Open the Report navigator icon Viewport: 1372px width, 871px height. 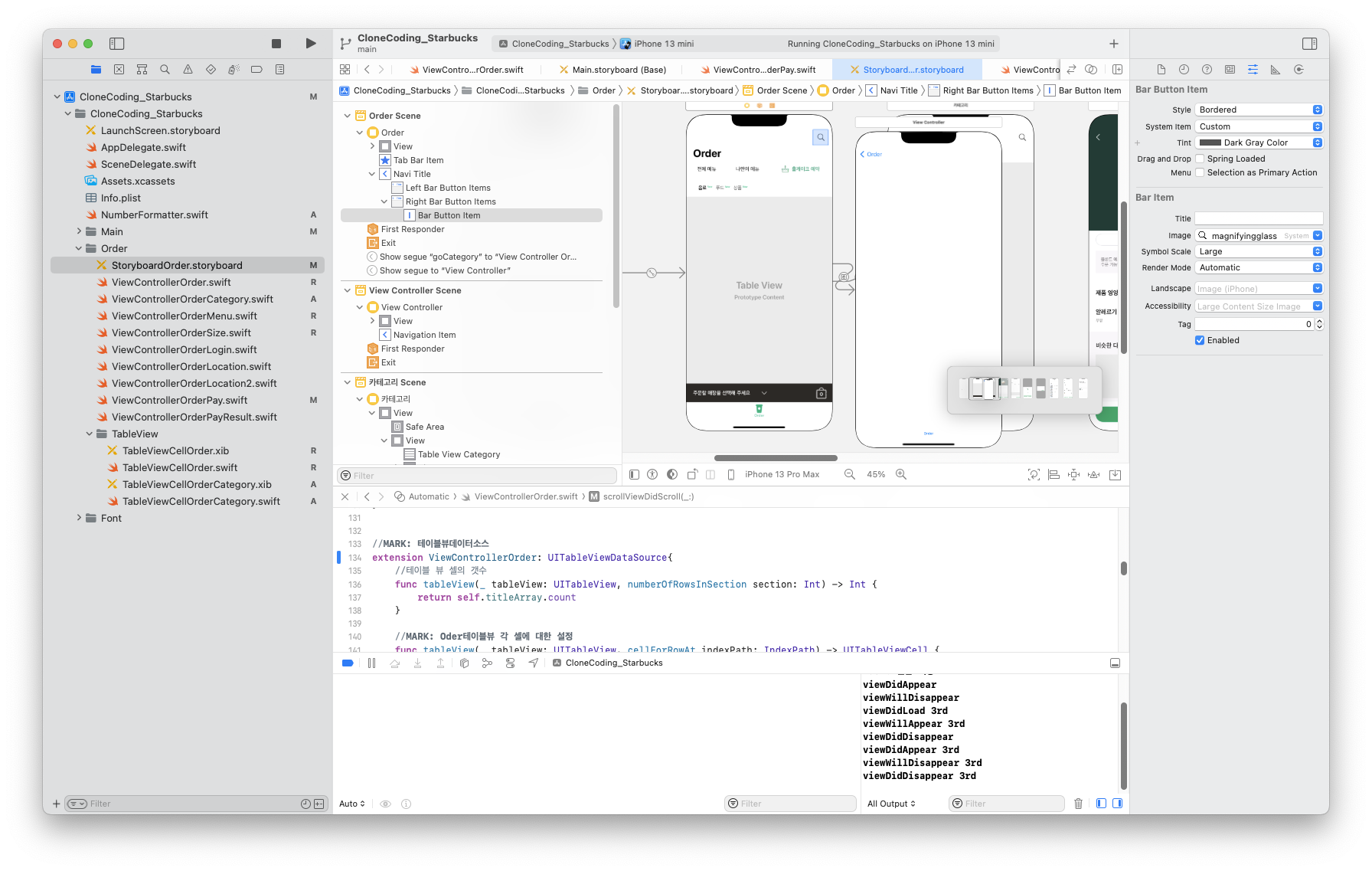pos(279,70)
